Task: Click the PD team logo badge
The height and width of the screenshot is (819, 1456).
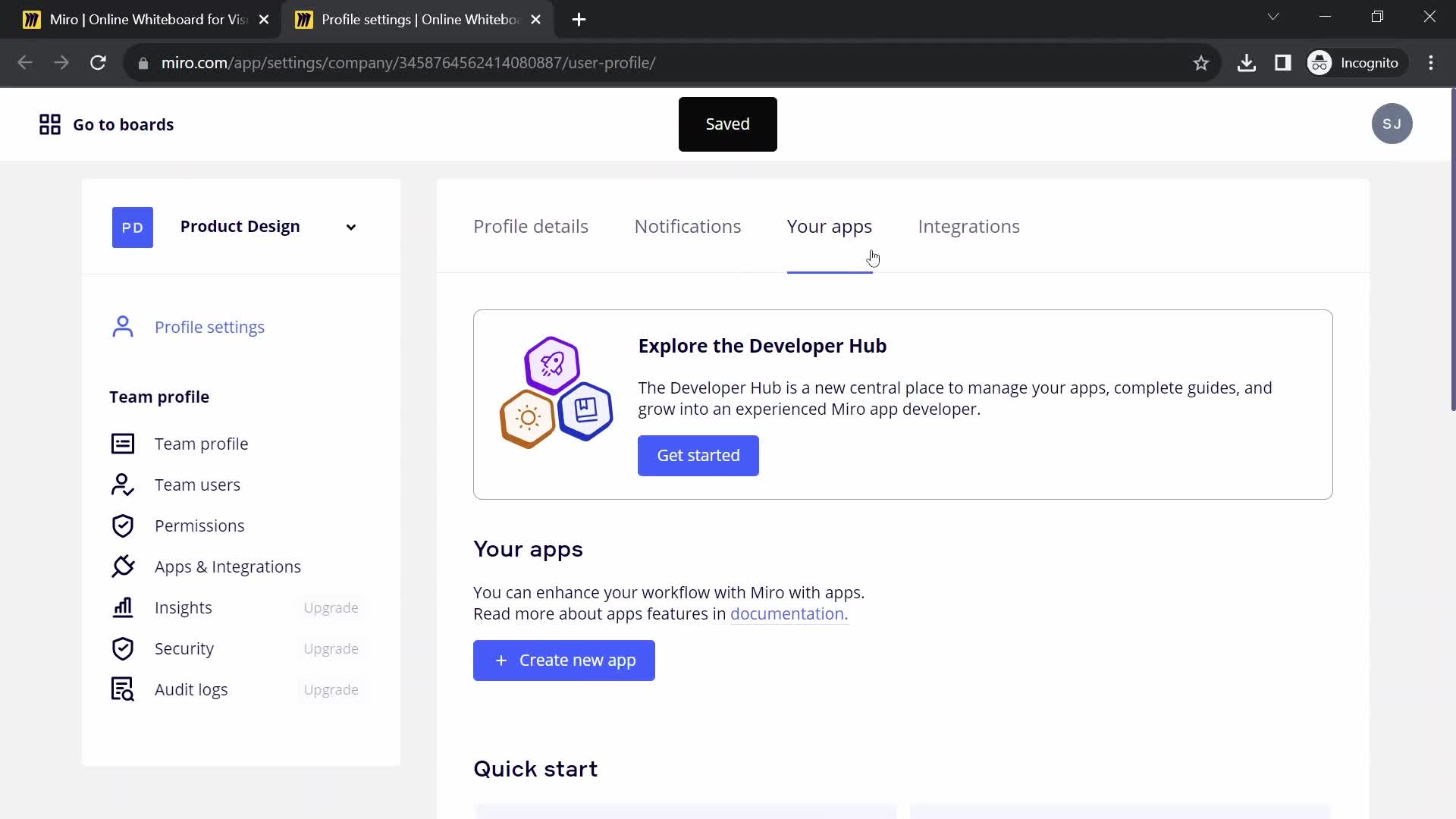Action: pos(133,227)
